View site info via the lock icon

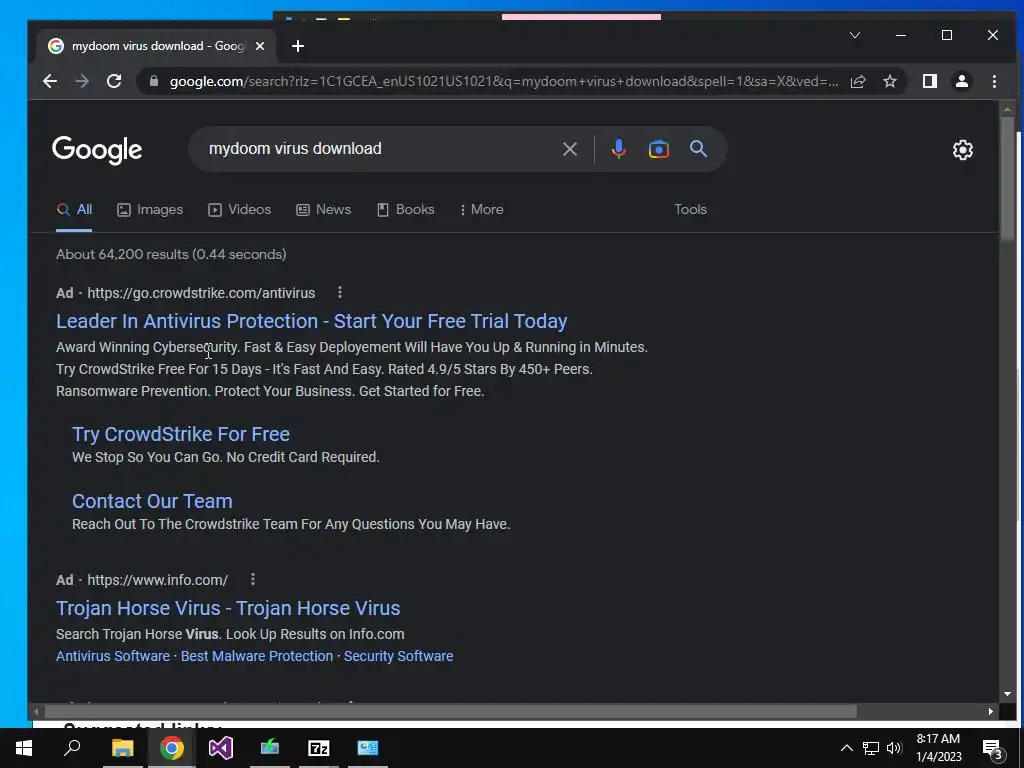click(x=154, y=81)
